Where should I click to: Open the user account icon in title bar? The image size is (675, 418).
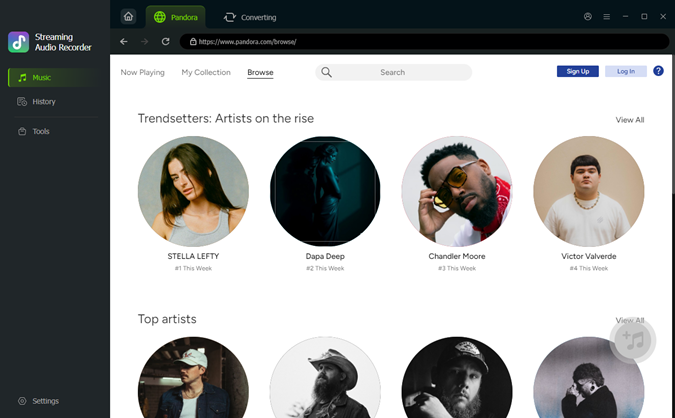click(x=588, y=17)
